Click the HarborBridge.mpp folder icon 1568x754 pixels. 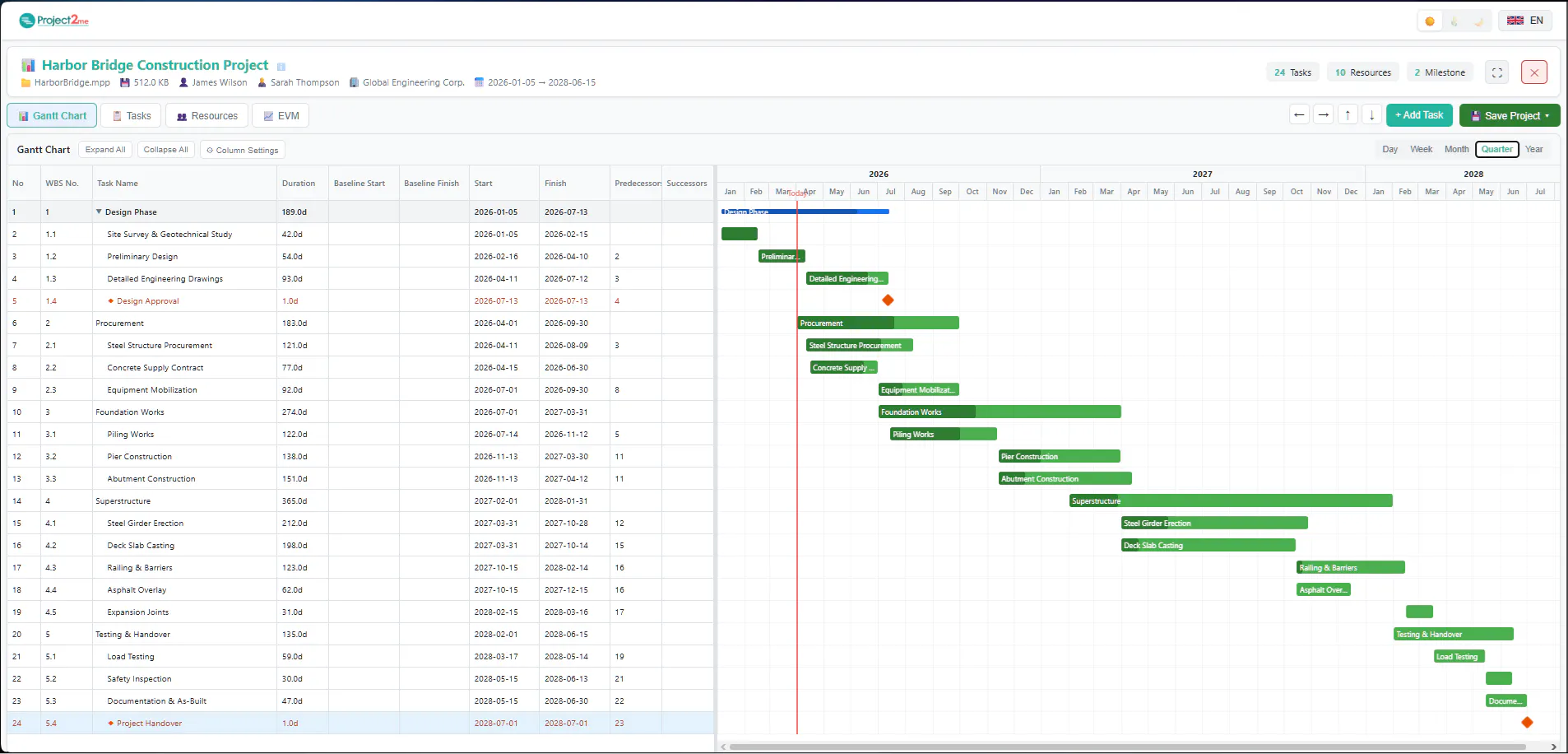[x=26, y=82]
